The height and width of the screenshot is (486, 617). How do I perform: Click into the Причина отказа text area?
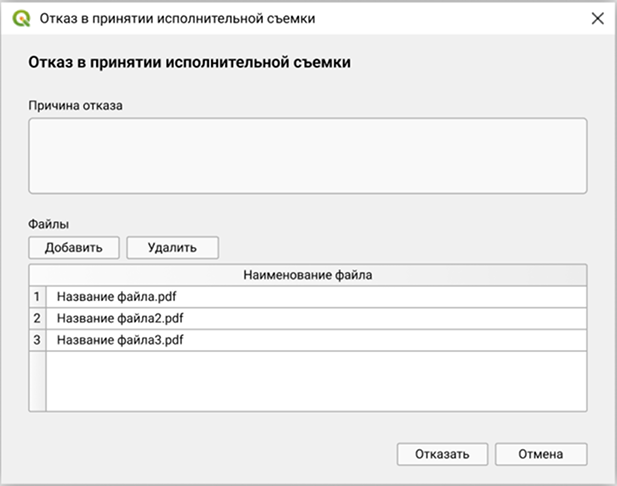[x=307, y=155]
